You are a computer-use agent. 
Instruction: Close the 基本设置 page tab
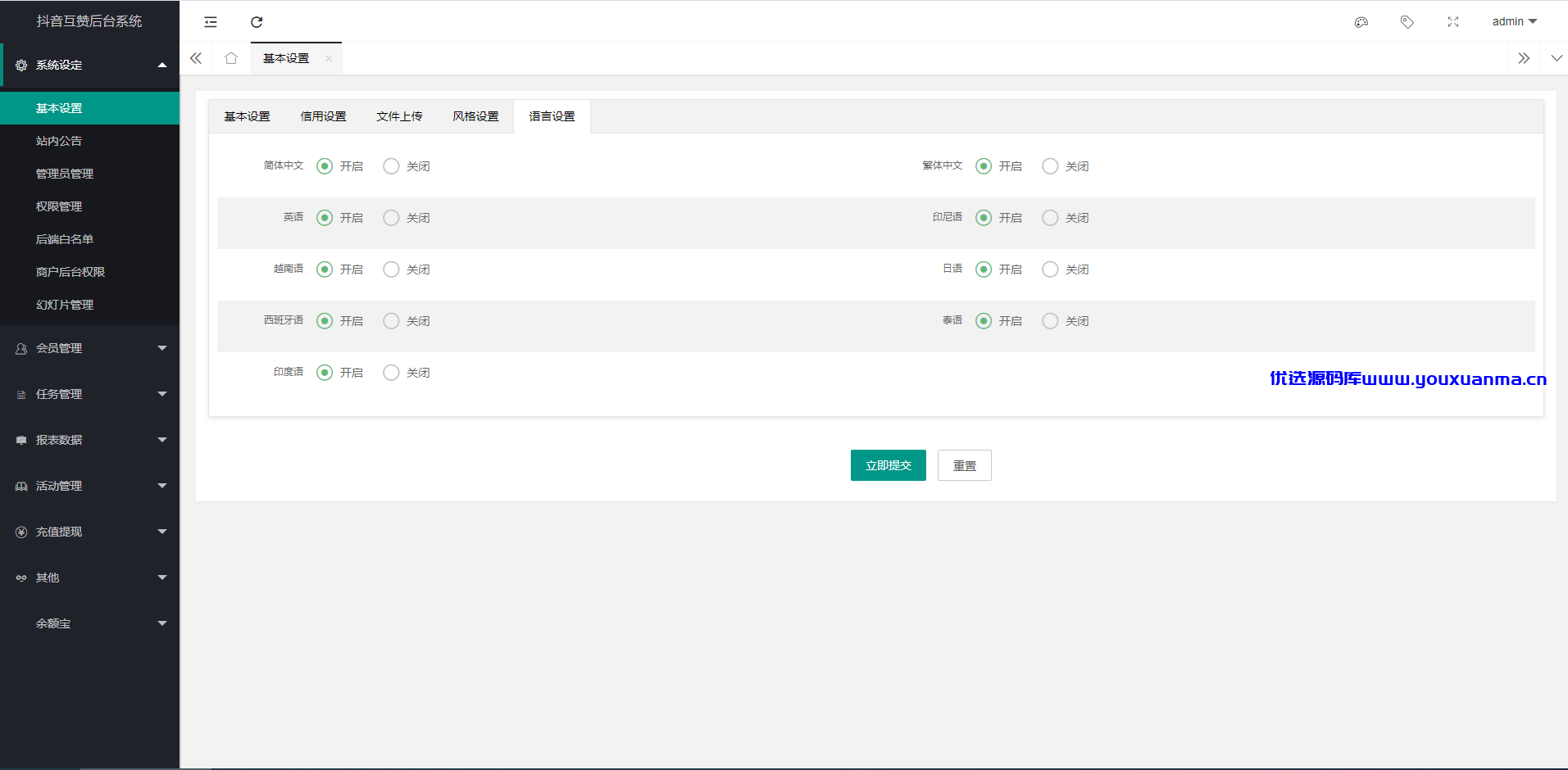tap(329, 58)
